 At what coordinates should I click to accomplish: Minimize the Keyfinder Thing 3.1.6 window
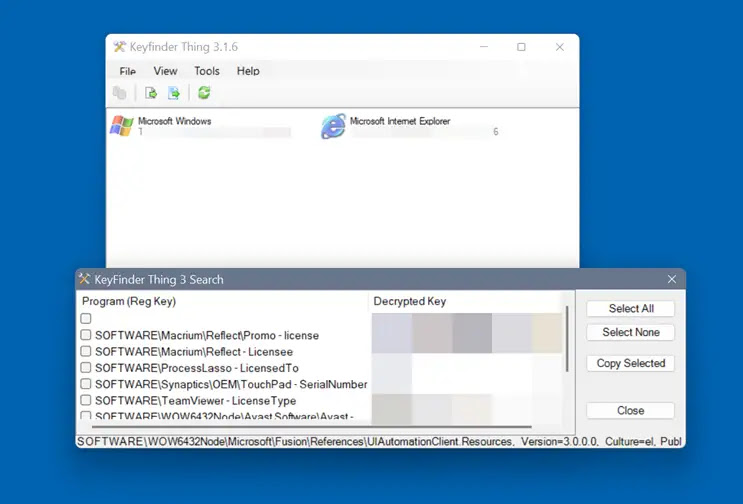coord(484,47)
